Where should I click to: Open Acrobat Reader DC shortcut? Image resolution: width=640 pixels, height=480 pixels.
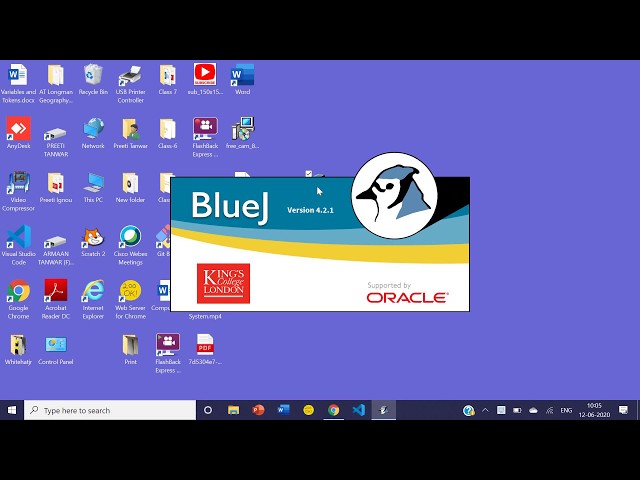(56, 299)
